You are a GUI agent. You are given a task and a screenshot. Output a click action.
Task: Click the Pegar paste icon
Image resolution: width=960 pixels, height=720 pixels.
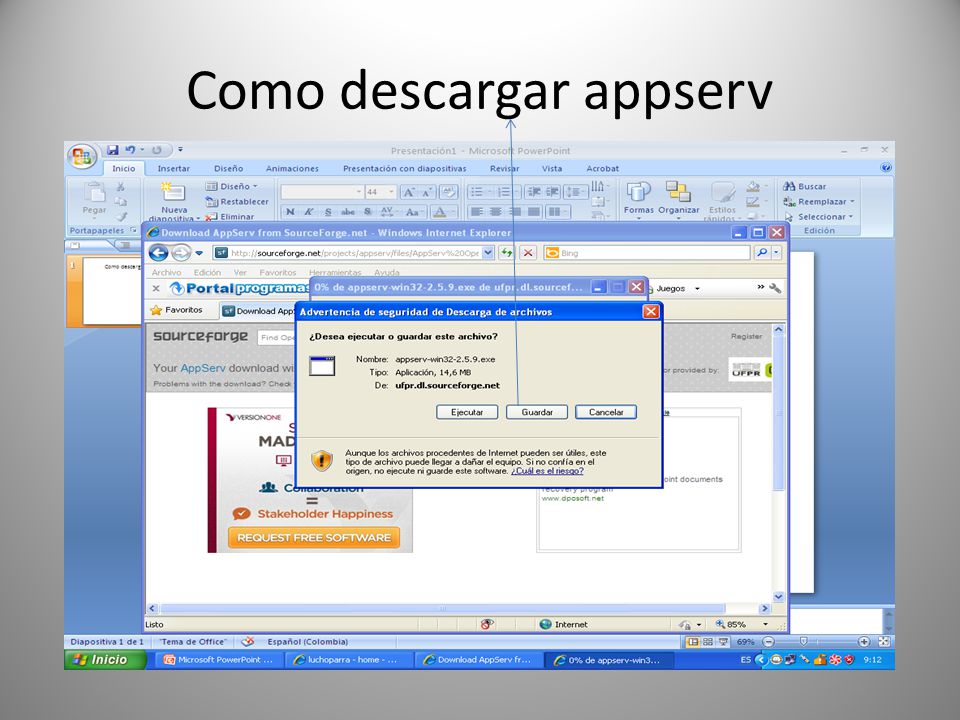click(x=94, y=193)
